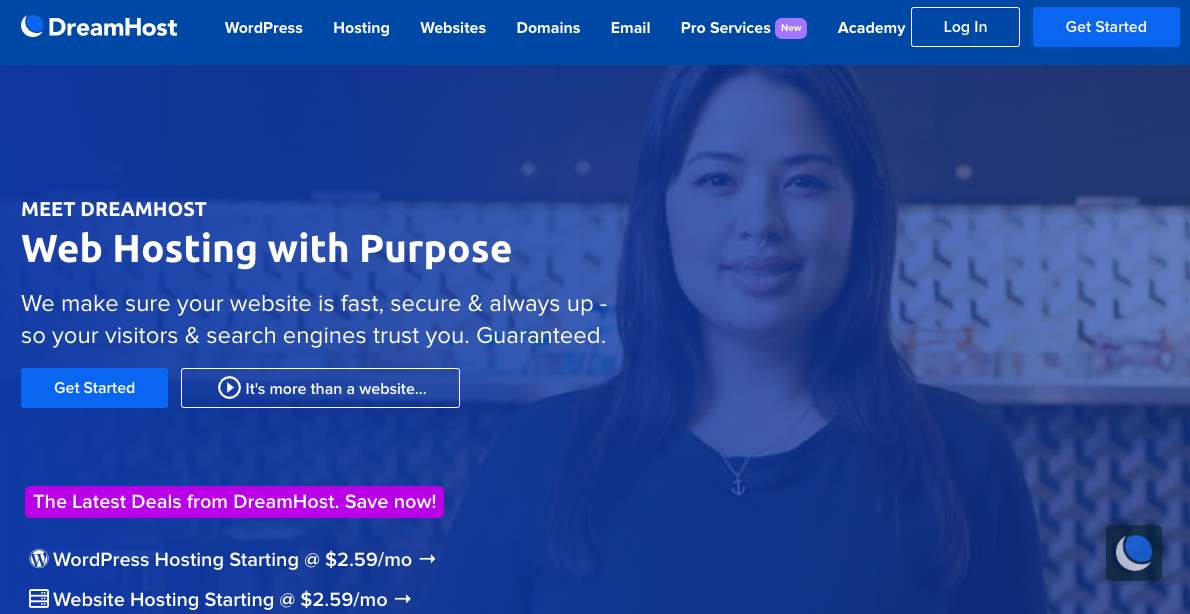
Task: Click the play circle icon
Action: point(229,388)
